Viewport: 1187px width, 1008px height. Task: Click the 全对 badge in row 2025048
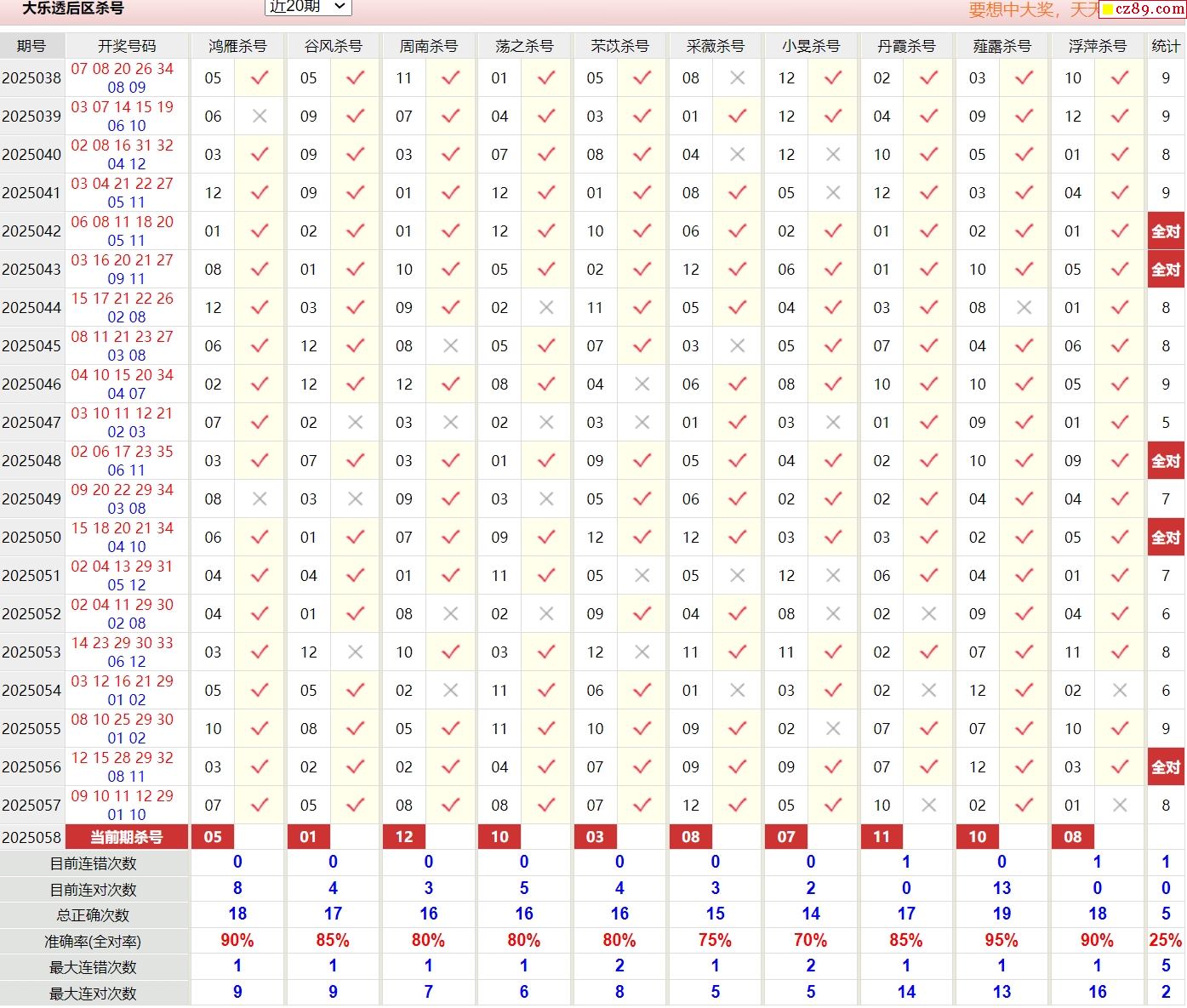[x=1166, y=461]
